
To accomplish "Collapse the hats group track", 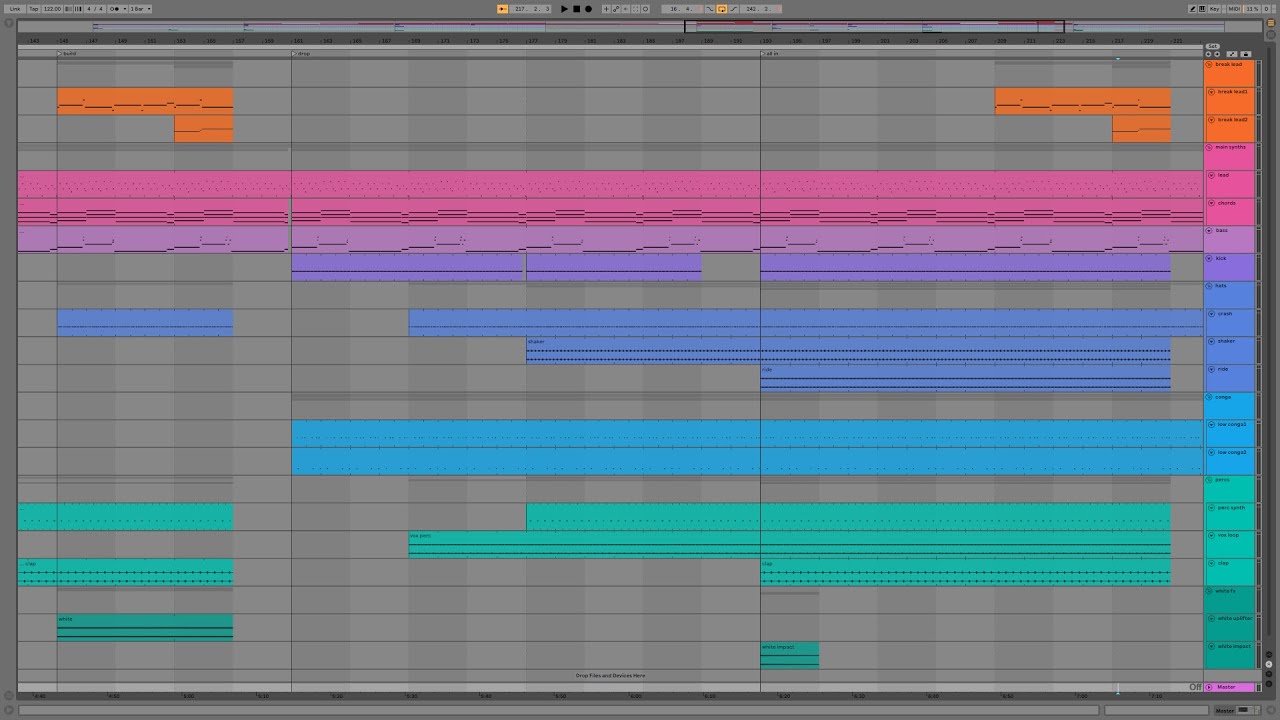I will tap(1209, 286).
